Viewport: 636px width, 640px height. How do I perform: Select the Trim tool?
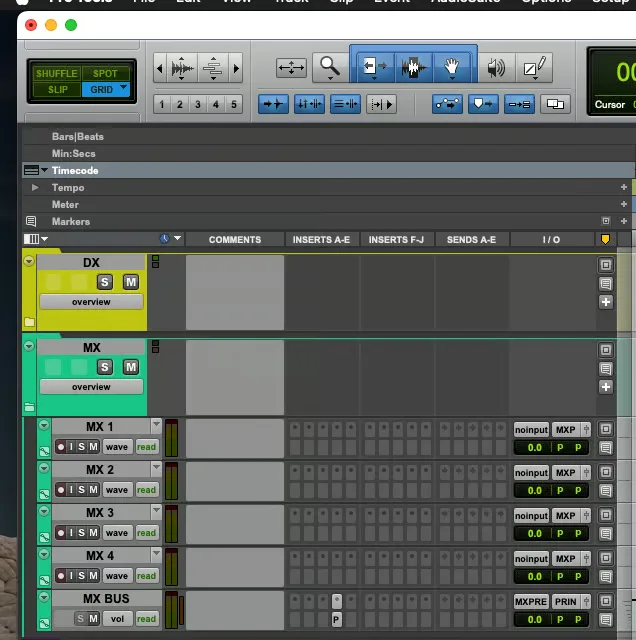374,67
